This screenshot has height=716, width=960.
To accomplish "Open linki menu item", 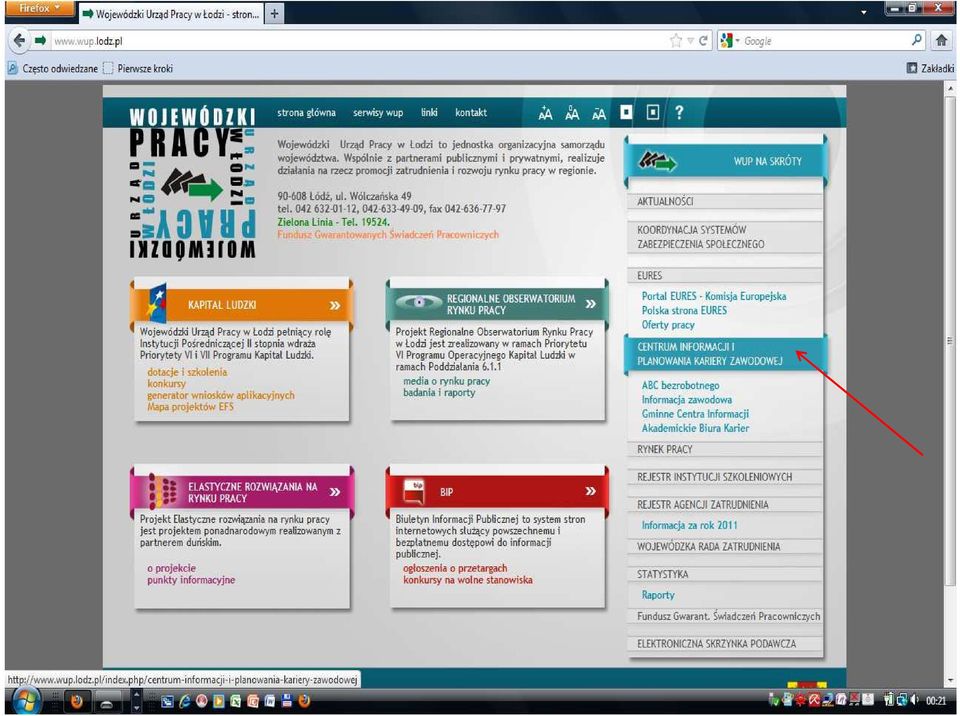I will click(429, 113).
